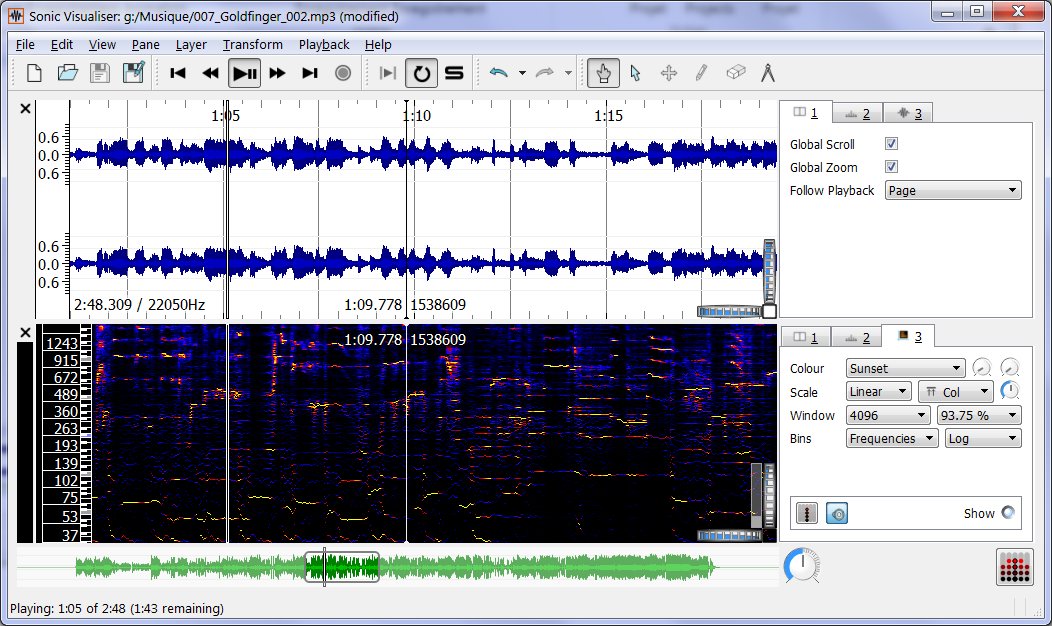
Task: Switch to tab 3 in the waveform pane properties
Action: click(908, 113)
